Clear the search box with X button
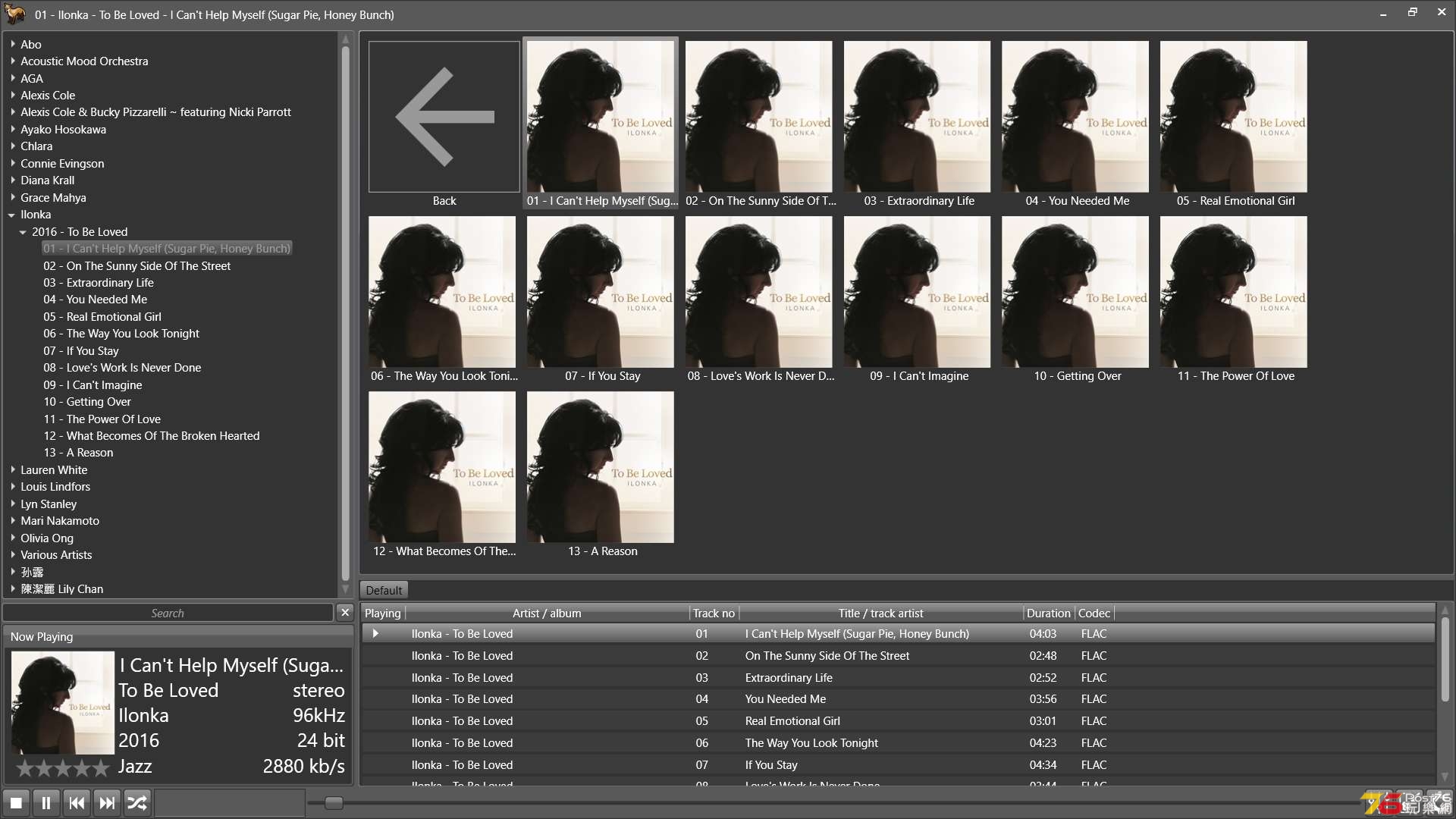The height and width of the screenshot is (819, 1456). click(345, 612)
